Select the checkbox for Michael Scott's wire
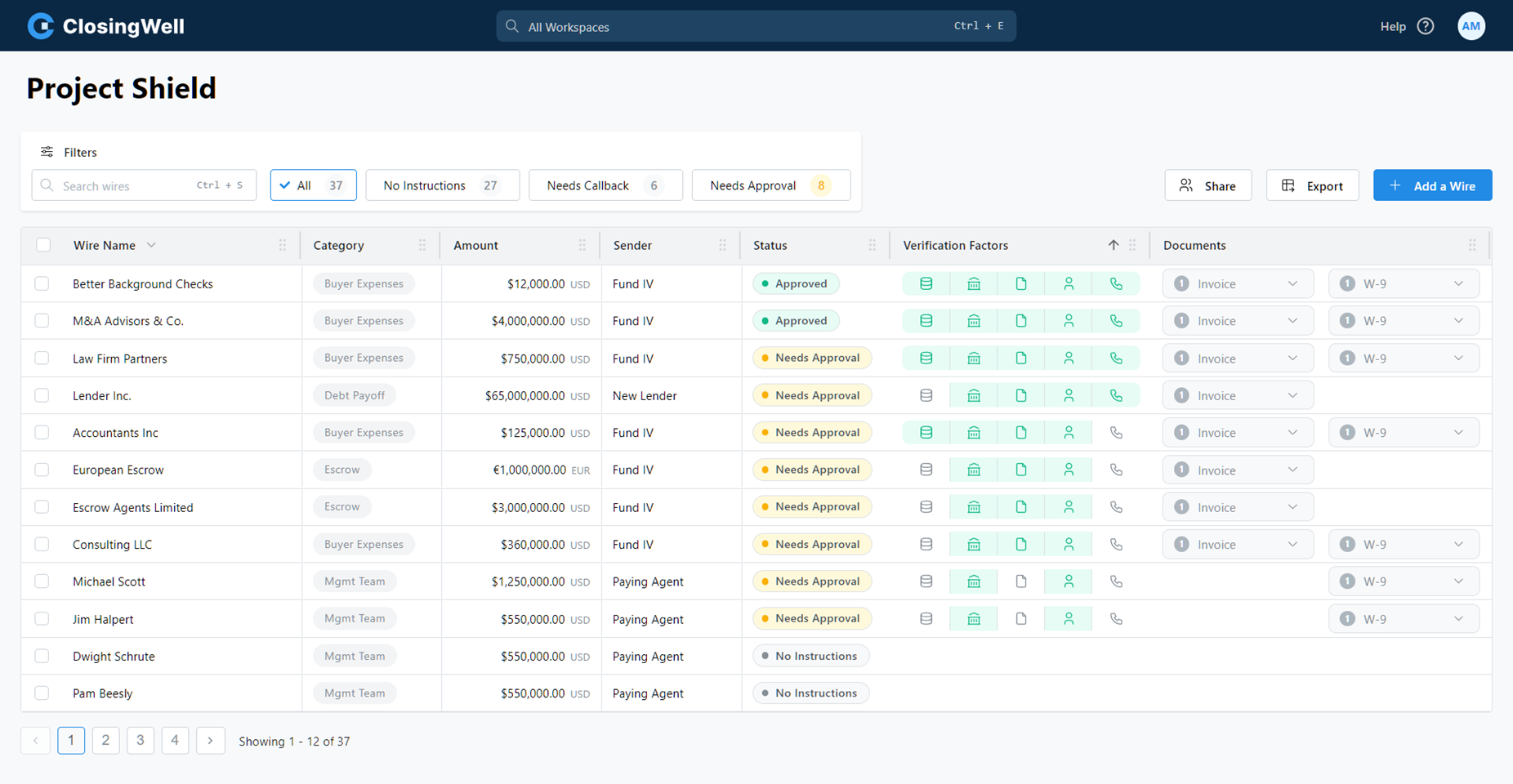This screenshot has height=784, width=1513. [42, 581]
